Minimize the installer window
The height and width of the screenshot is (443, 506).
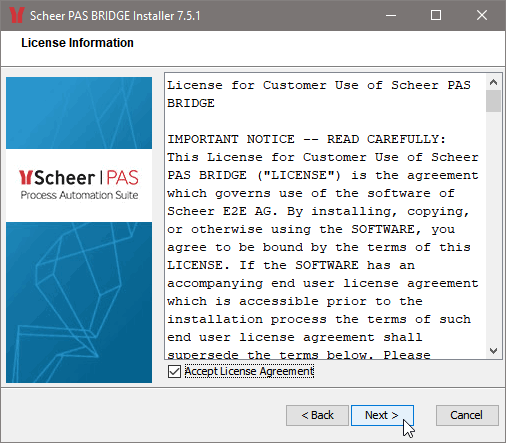click(x=391, y=15)
